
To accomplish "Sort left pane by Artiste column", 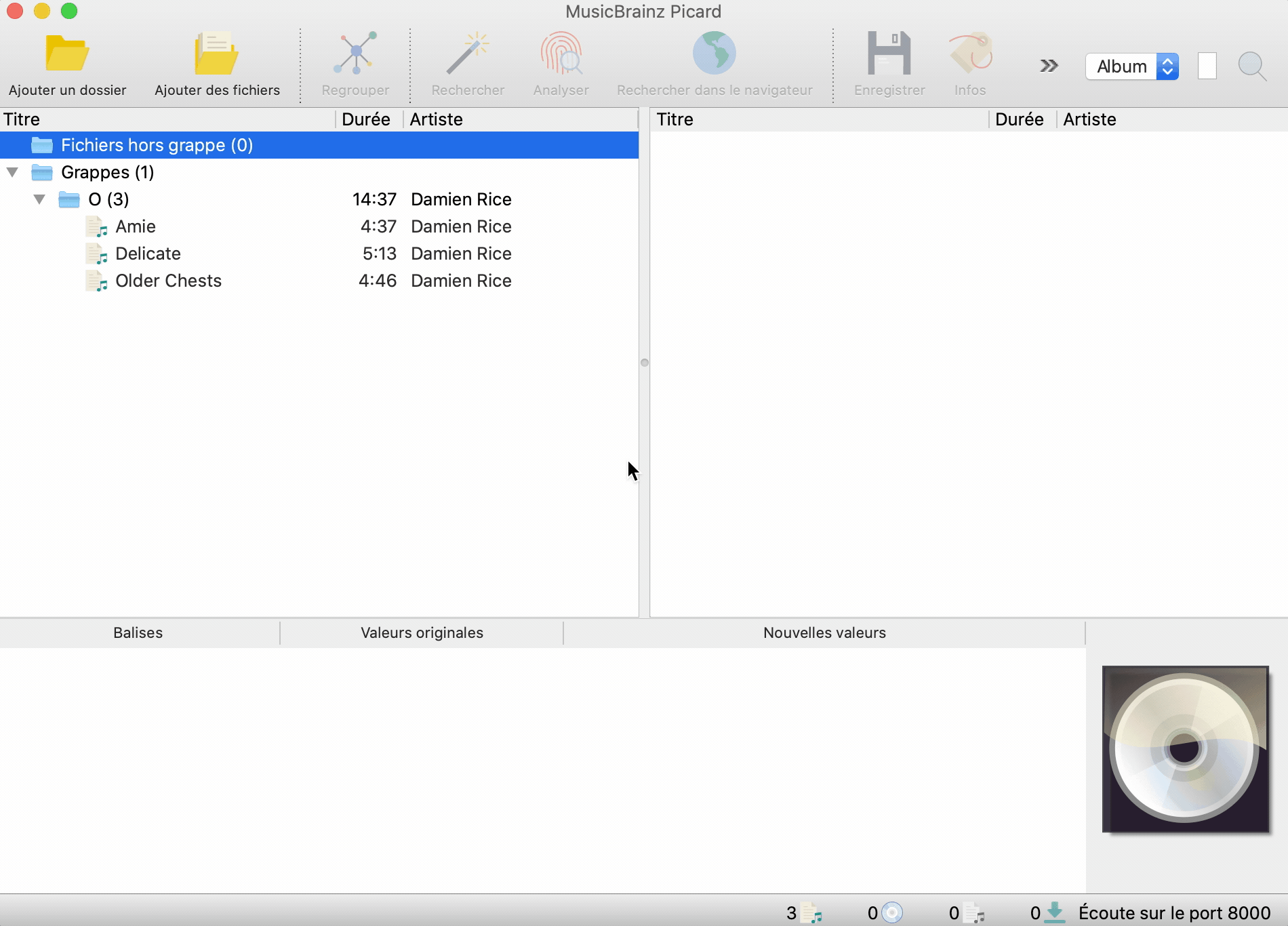I will point(521,119).
